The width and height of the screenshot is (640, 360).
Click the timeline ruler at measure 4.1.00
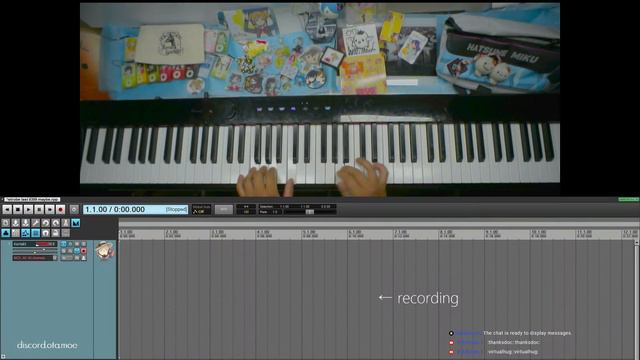pyautogui.click(x=263, y=234)
